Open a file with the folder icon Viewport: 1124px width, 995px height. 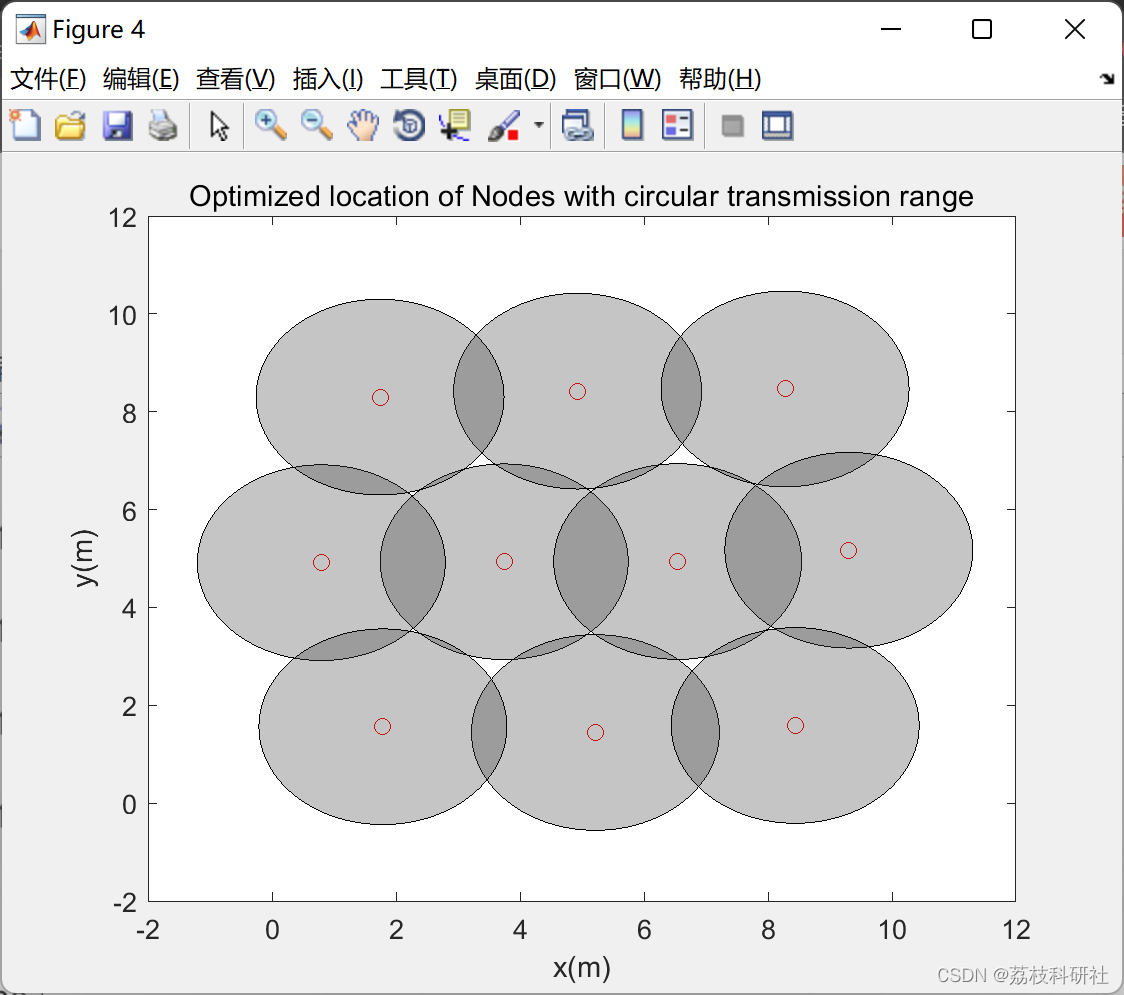(70, 125)
